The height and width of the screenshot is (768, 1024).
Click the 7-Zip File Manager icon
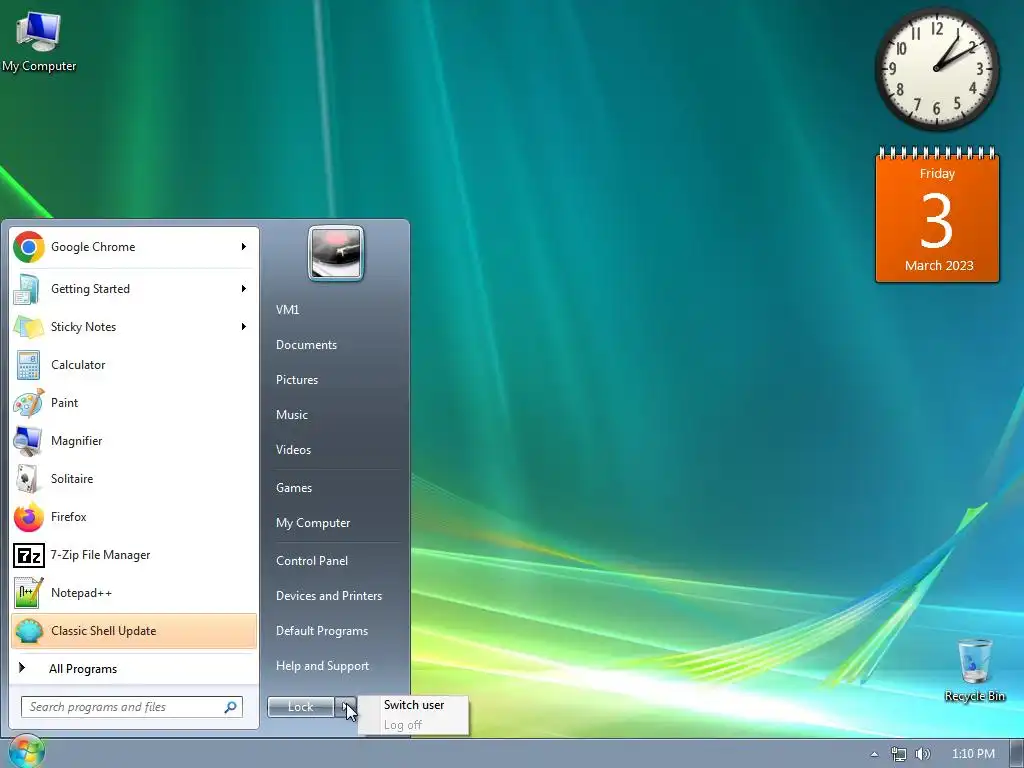click(29, 555)
